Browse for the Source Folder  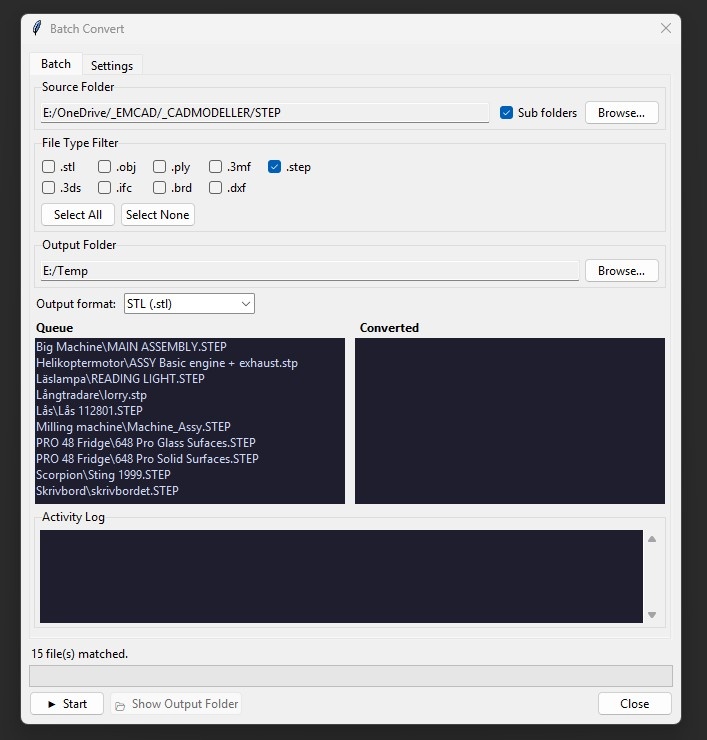pos(621,113)
